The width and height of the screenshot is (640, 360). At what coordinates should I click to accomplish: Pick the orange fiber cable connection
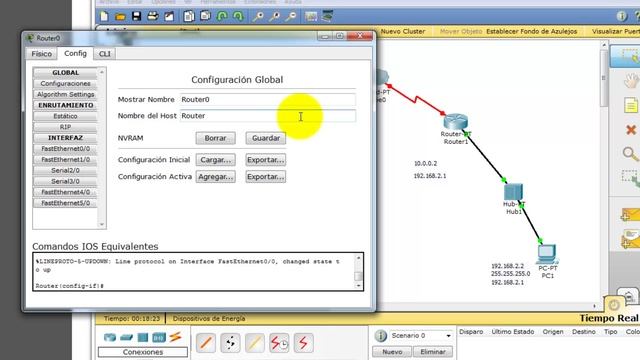(x=206, y=343)
